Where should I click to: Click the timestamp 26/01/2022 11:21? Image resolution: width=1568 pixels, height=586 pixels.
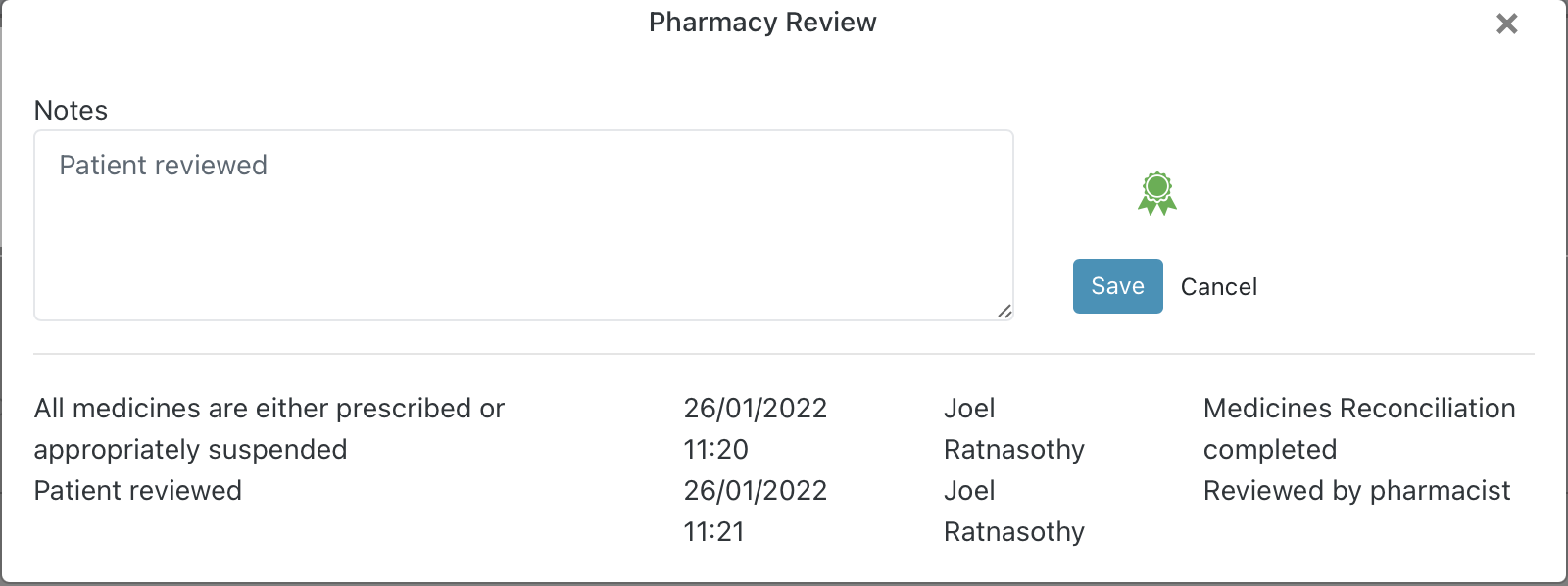[756, 511]
